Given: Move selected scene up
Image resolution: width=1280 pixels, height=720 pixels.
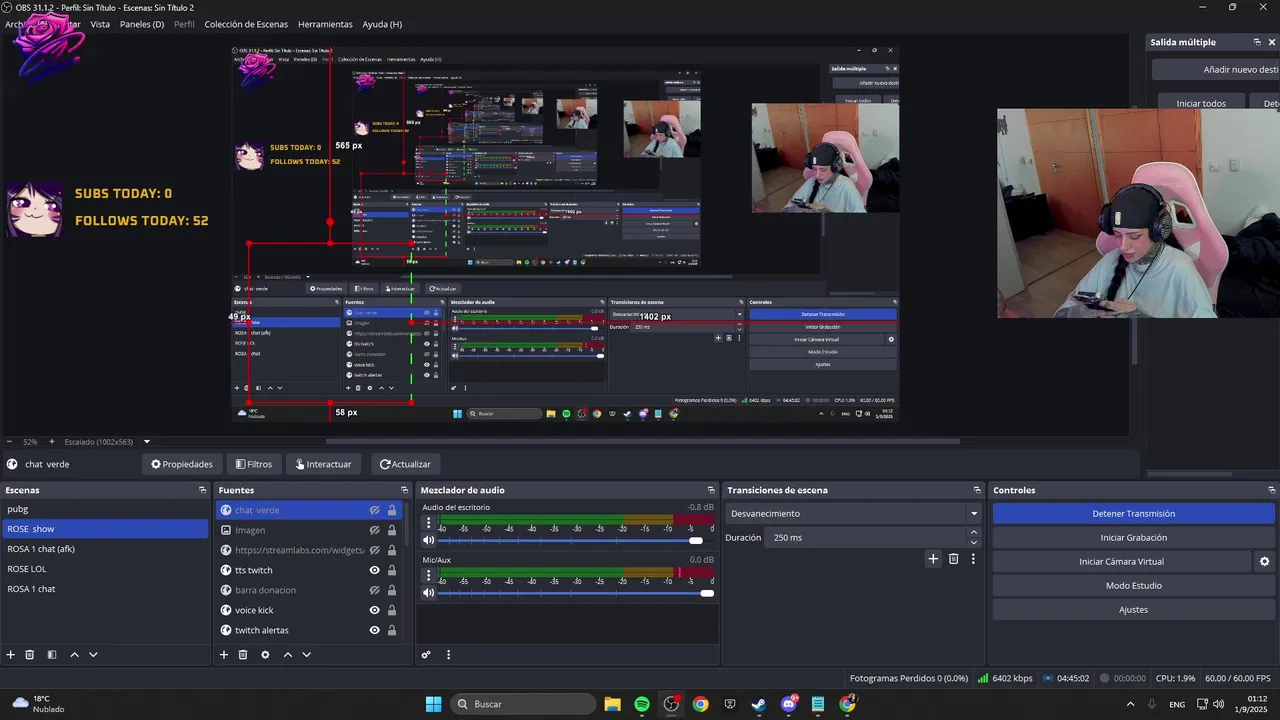Looking at the screenshot, I should pyautogui.click(x=74, y=655).
